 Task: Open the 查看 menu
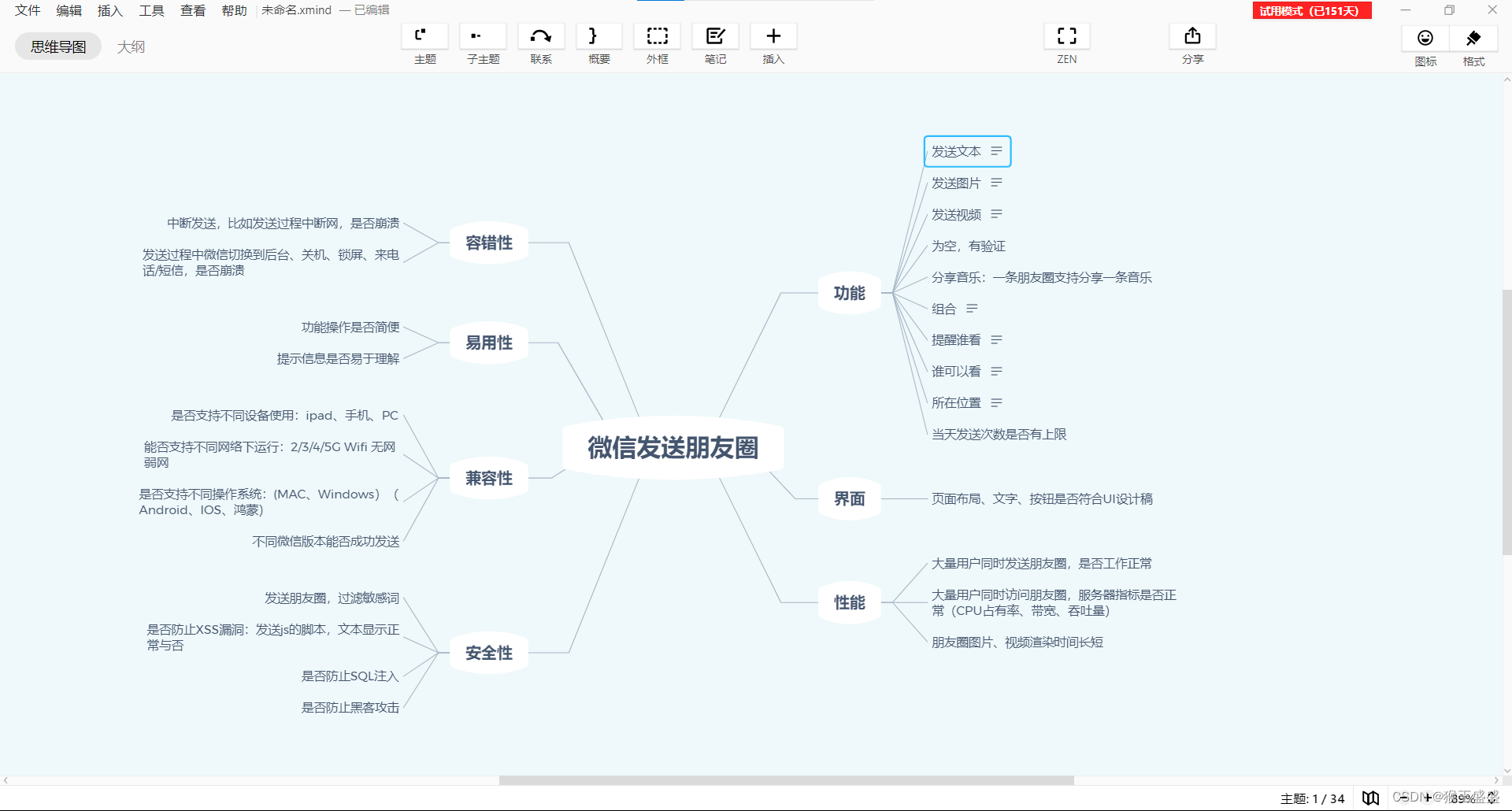pos(193,10)
